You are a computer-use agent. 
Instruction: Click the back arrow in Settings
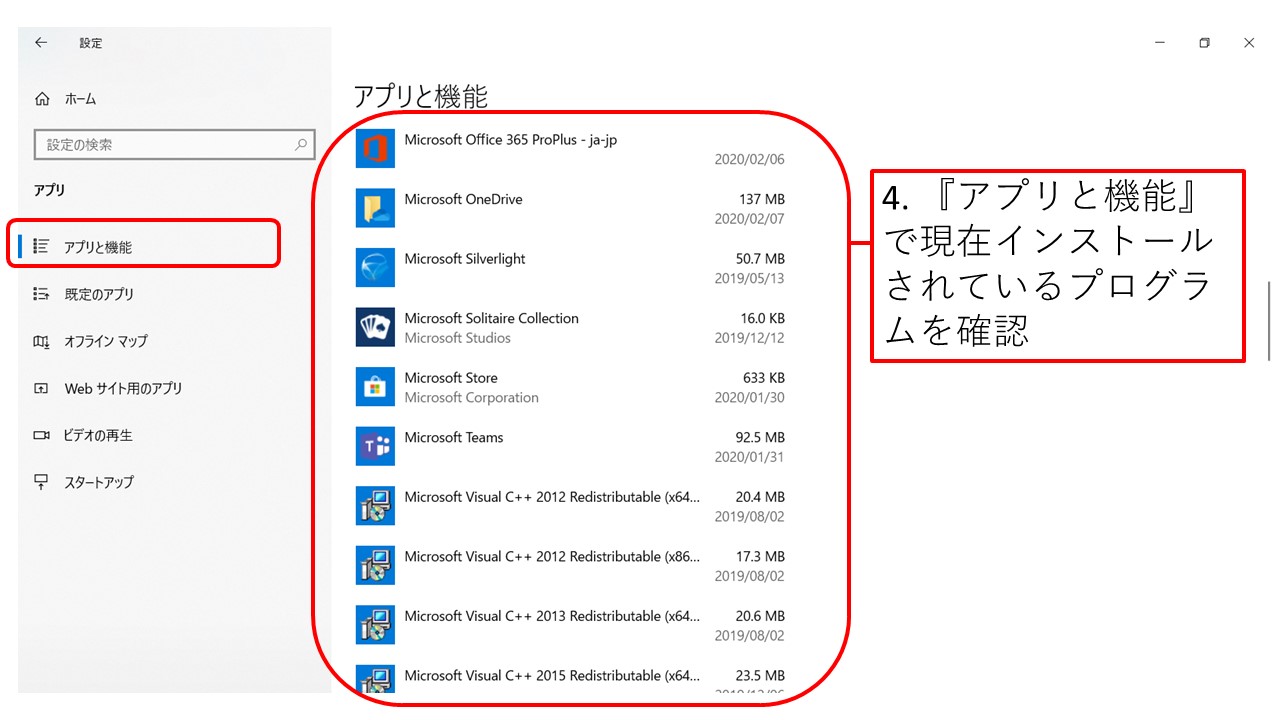(41, 43)
